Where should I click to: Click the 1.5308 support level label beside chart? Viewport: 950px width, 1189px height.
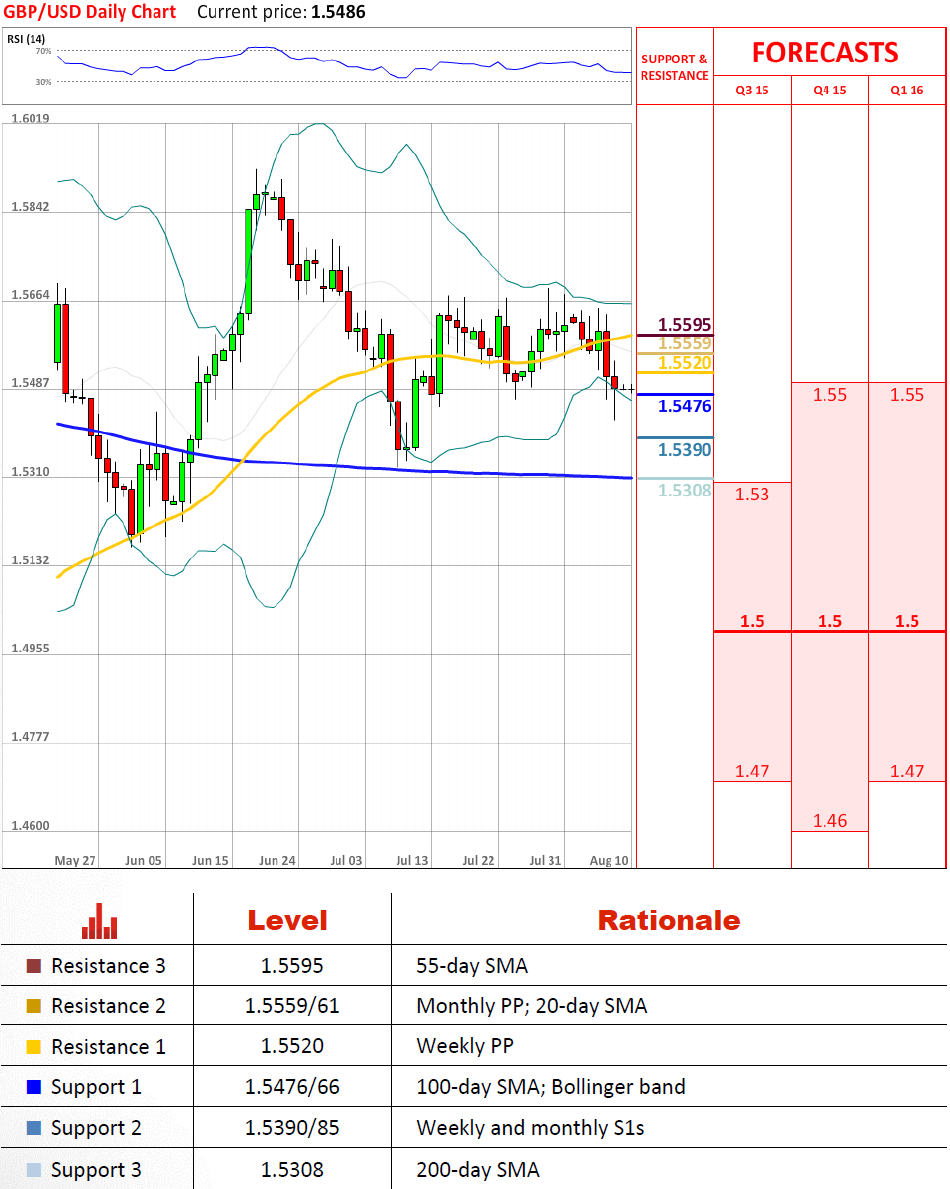coord(685,491)
